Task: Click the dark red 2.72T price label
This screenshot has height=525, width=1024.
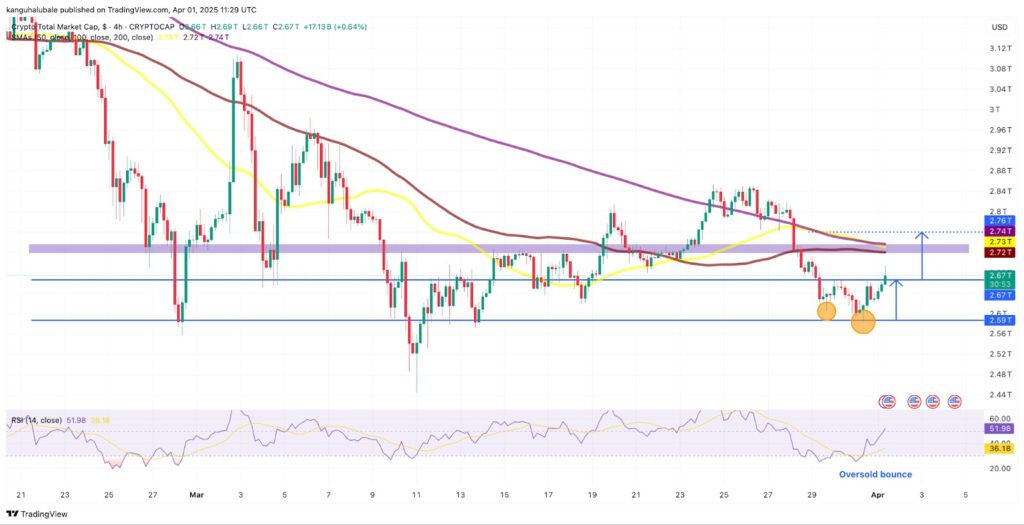Action: [998, 250]
